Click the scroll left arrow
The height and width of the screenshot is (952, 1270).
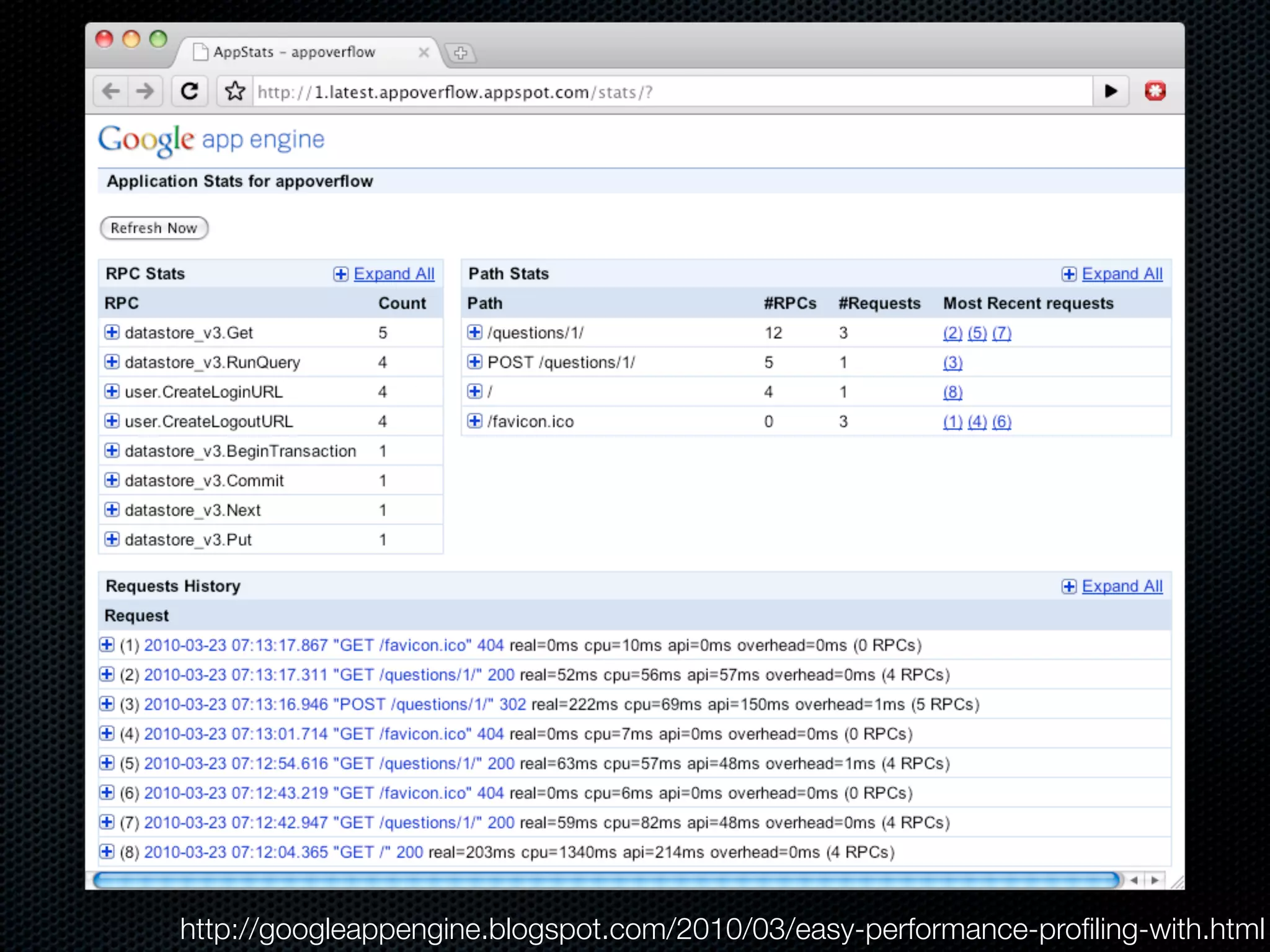pyautogui.click(x=1134, y=880)
